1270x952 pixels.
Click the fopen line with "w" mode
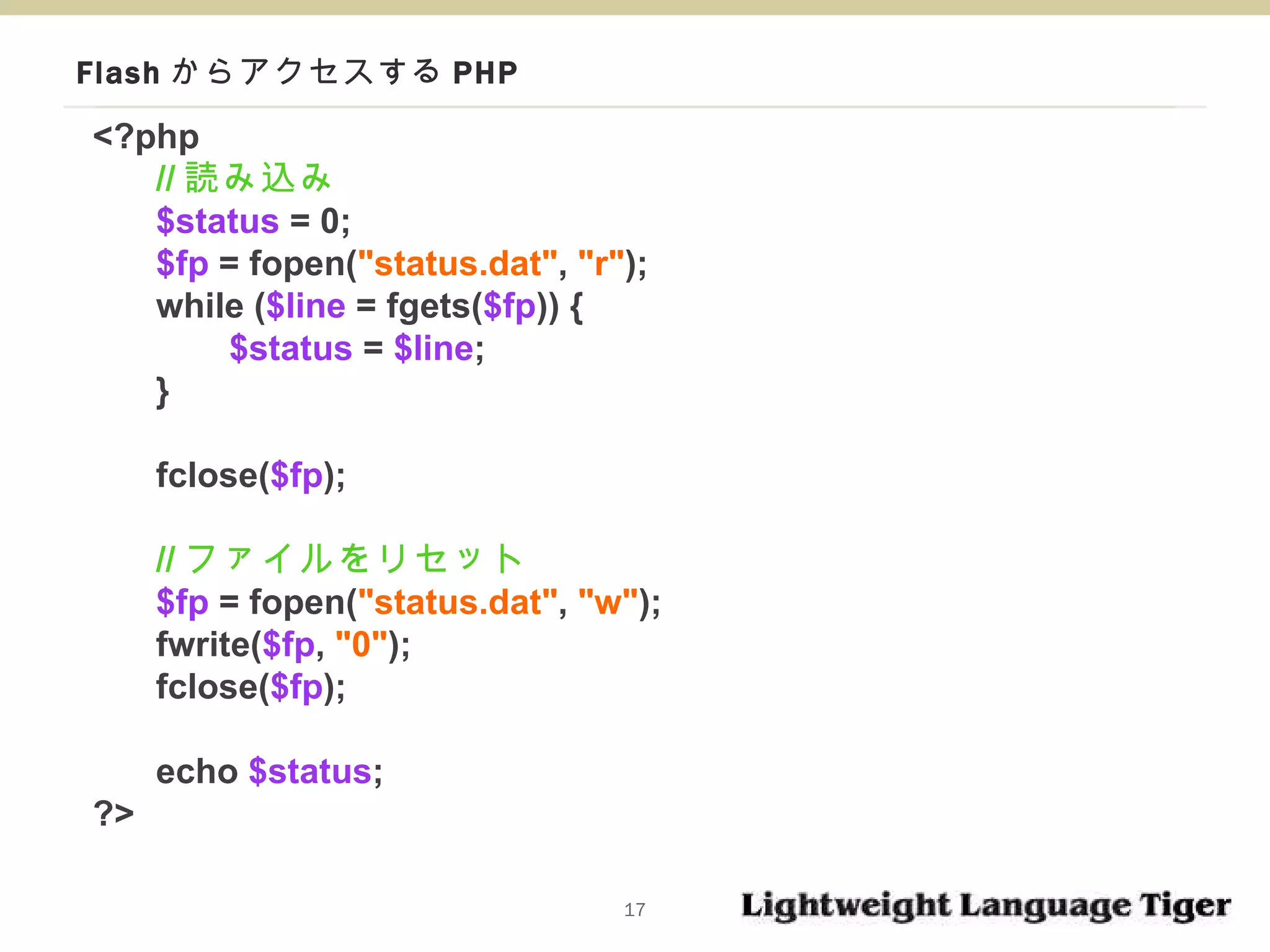[408, 602]
